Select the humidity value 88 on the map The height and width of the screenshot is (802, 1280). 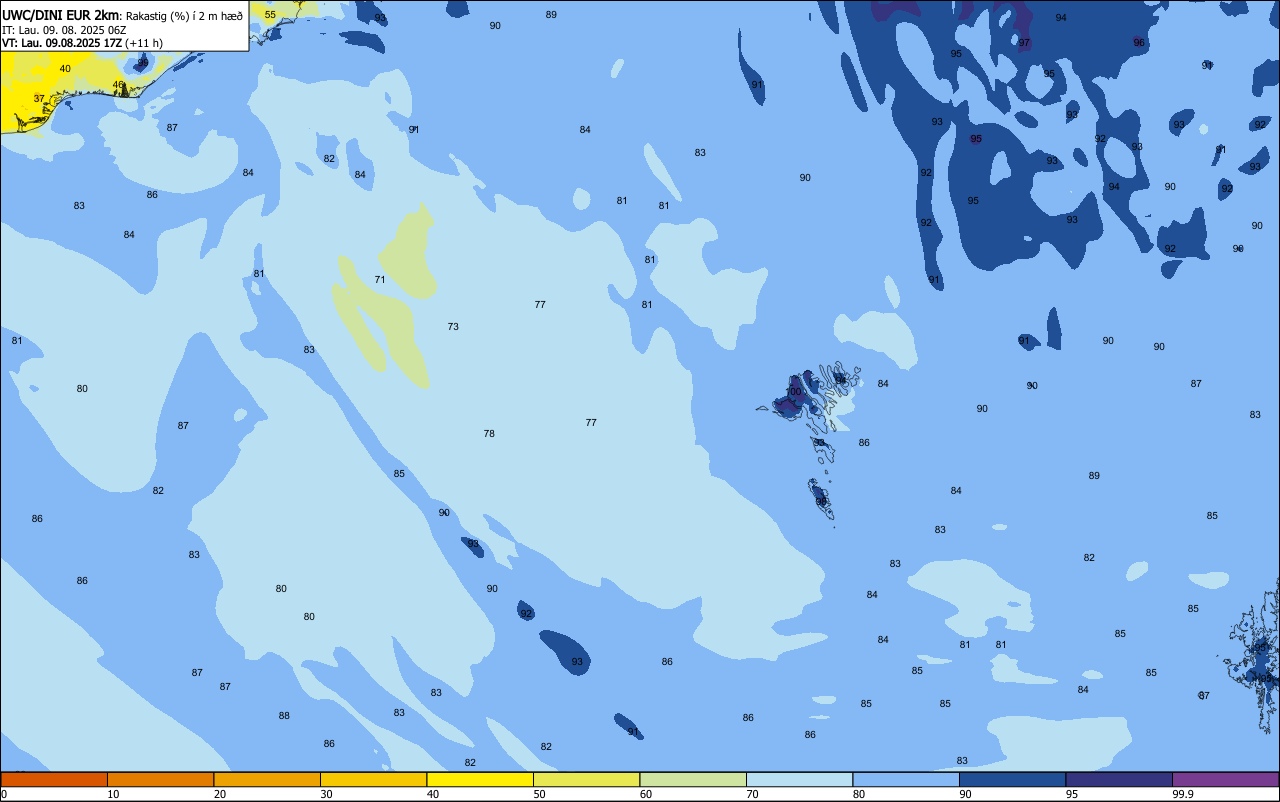(x=284, y=716)
